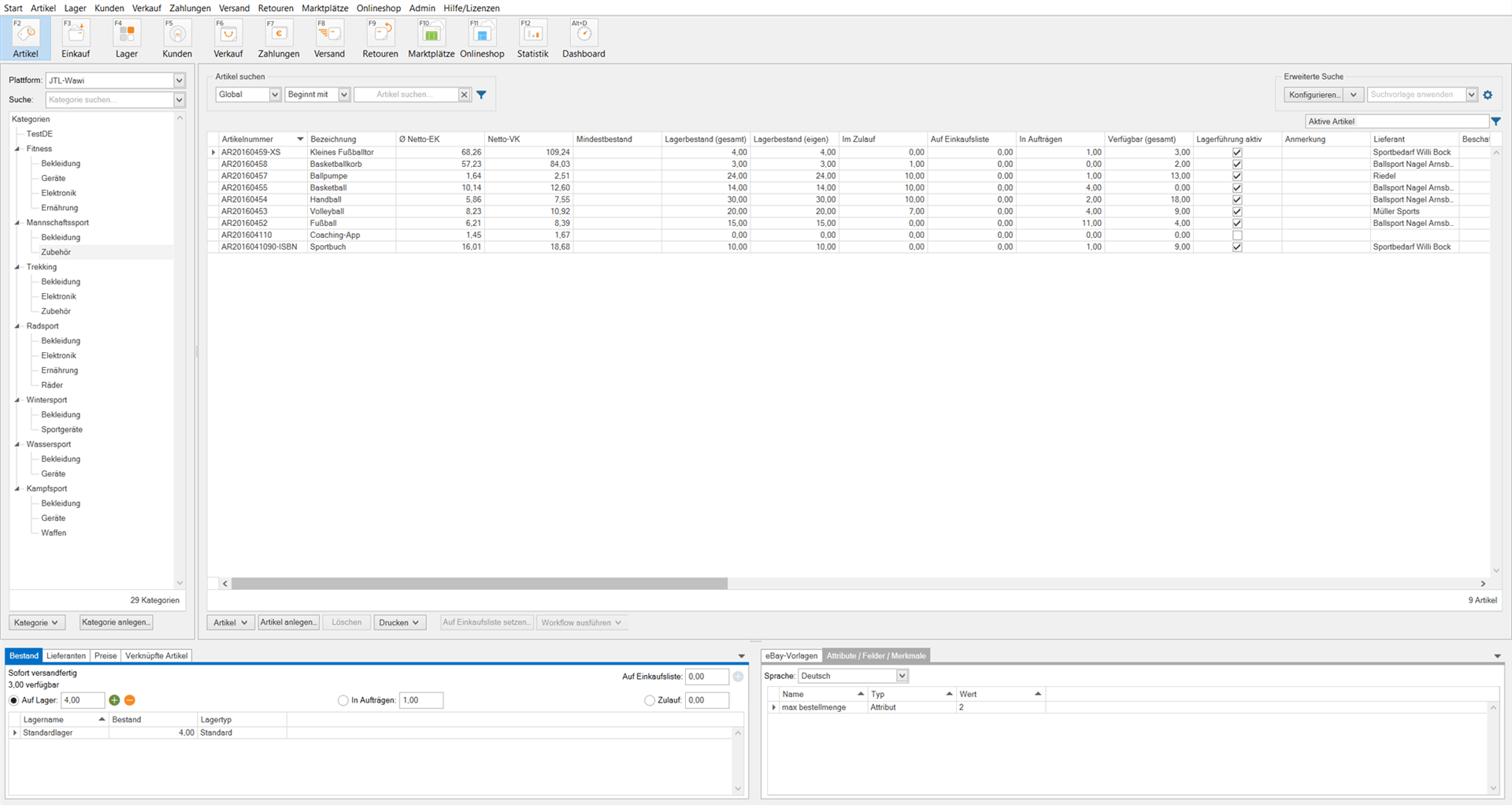The image size is (1512, 805).
Task: Click the horizontal scrollbar of the article table
Action: [479, 584]
